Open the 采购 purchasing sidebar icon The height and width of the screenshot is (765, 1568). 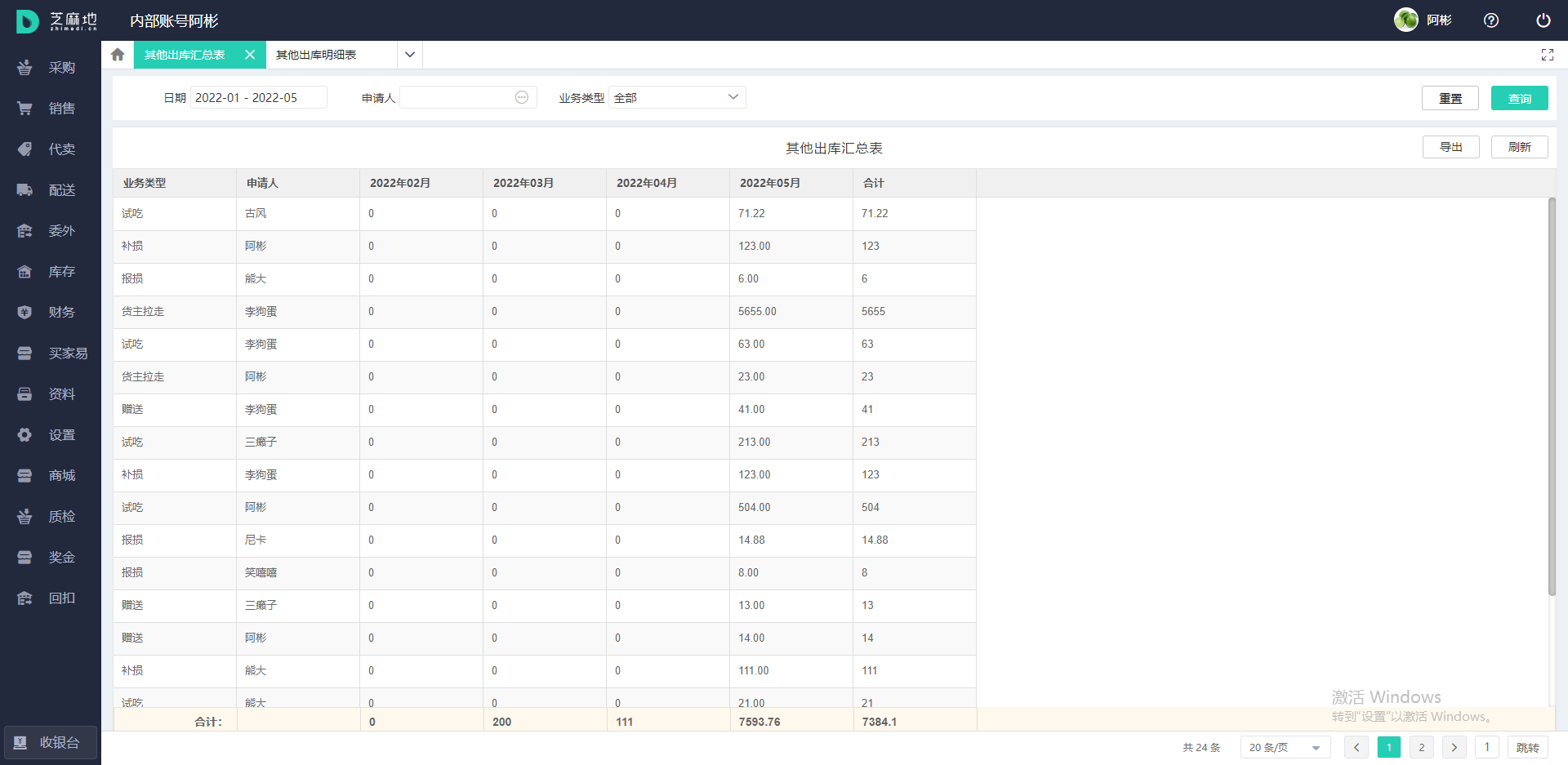[x=24, y=68]
